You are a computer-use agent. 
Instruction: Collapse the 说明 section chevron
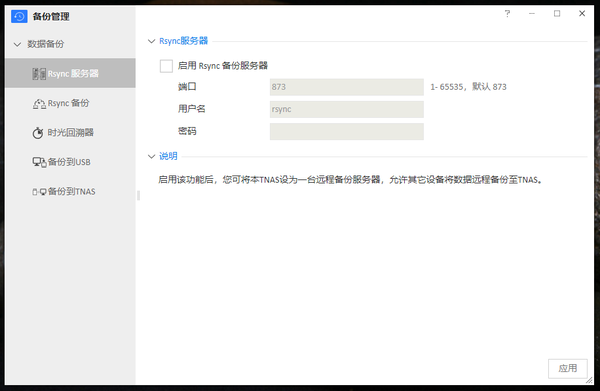click(x=152, y=156)
